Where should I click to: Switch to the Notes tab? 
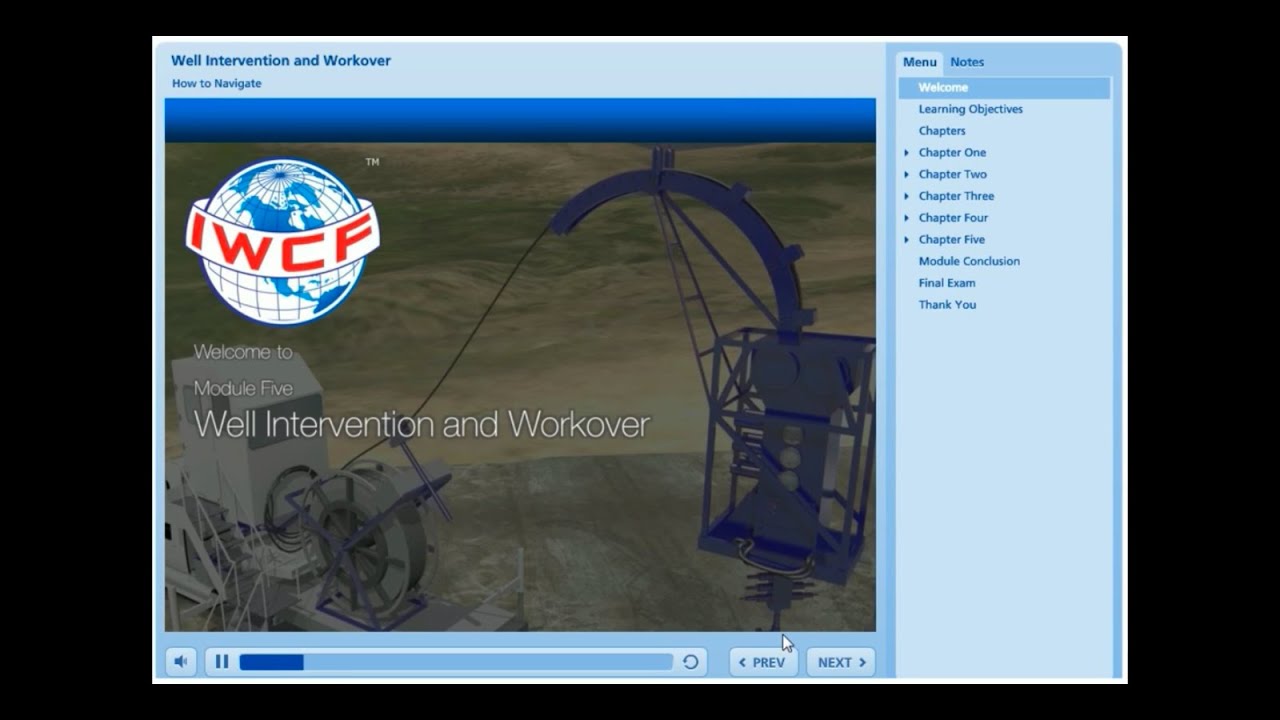point(967,62)
